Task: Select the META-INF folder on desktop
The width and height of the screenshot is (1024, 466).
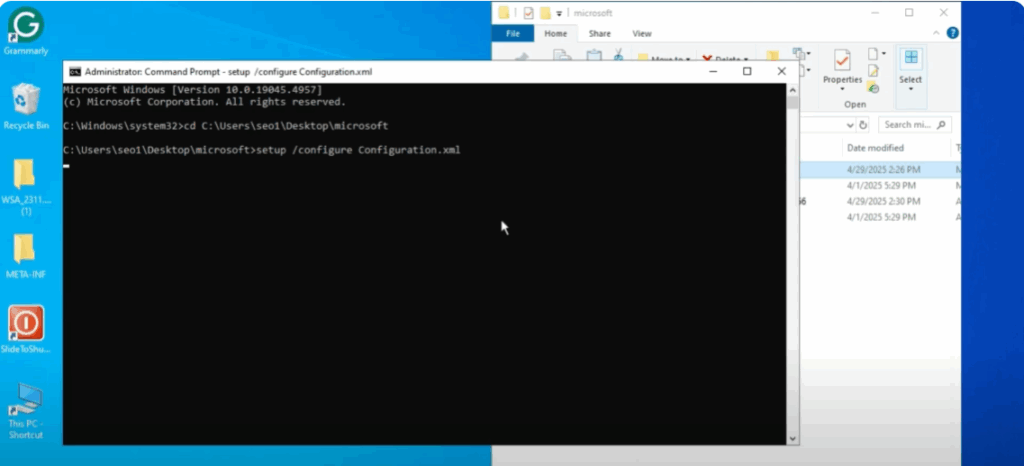Action: (25, 256)
